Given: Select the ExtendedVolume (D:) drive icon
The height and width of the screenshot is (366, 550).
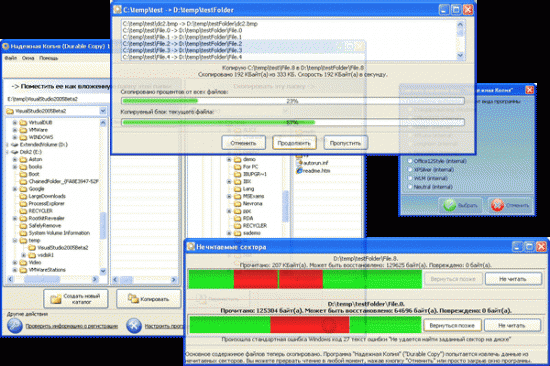Looking at the screenshot, I should click(x=15, y=145).
